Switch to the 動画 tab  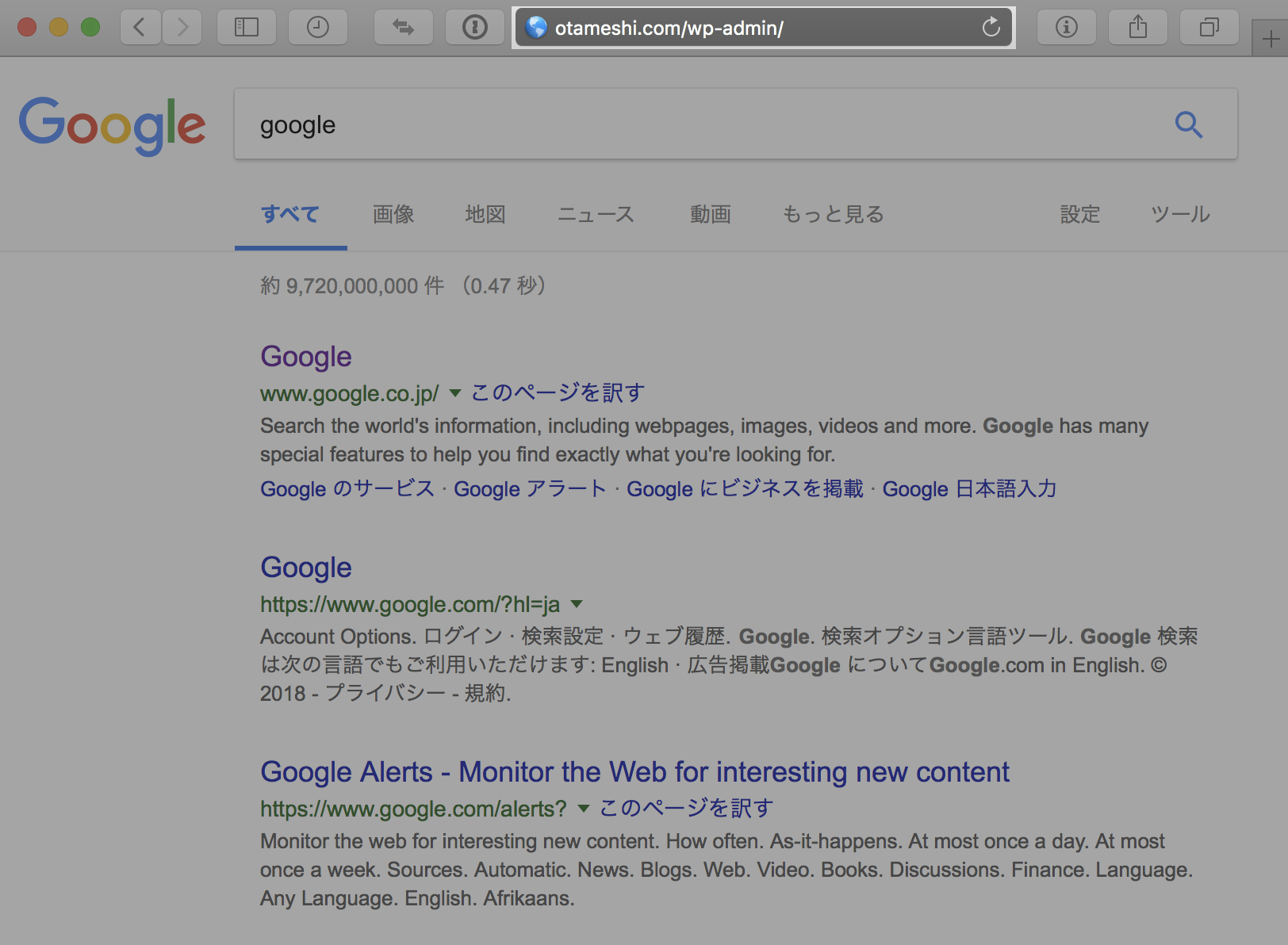(710, 214)
